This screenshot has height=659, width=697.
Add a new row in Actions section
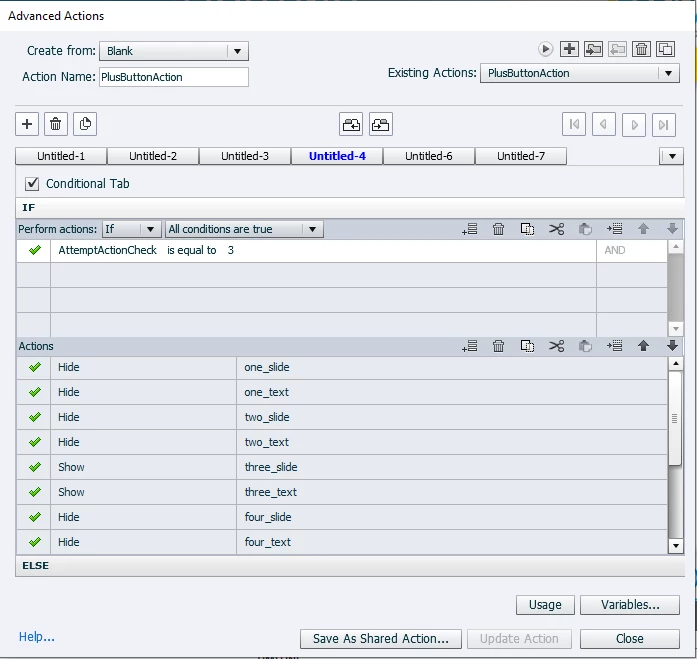click(x=469, y=346)
